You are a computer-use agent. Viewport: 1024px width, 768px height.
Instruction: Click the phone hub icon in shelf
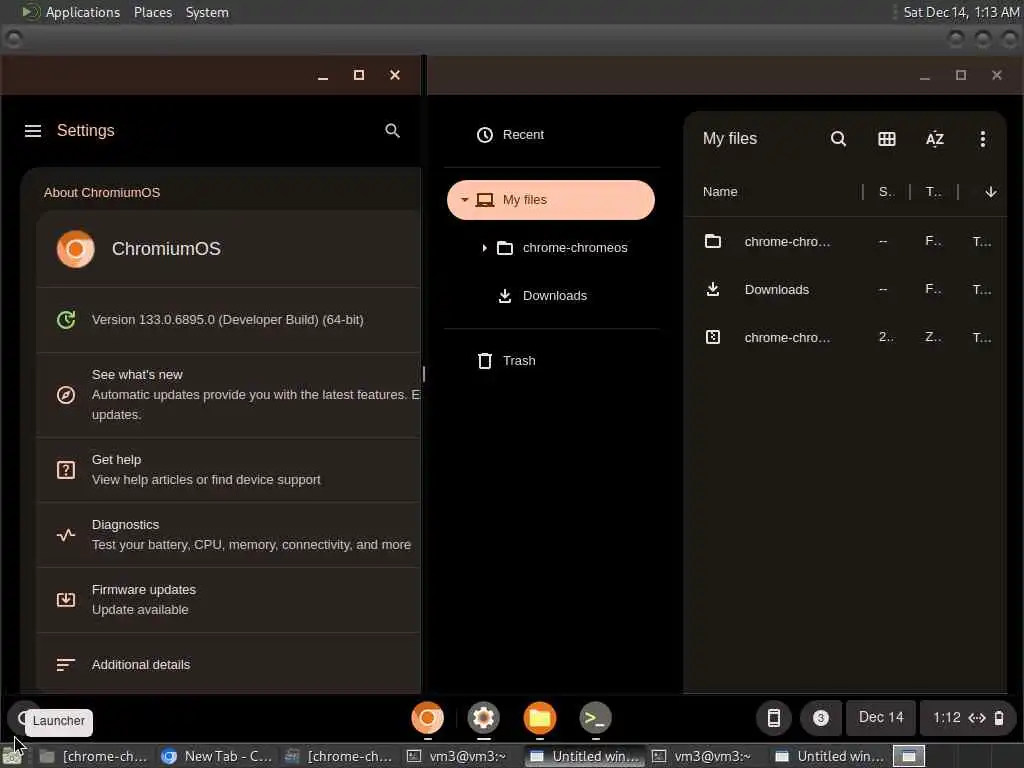click(x=774, y=718)
